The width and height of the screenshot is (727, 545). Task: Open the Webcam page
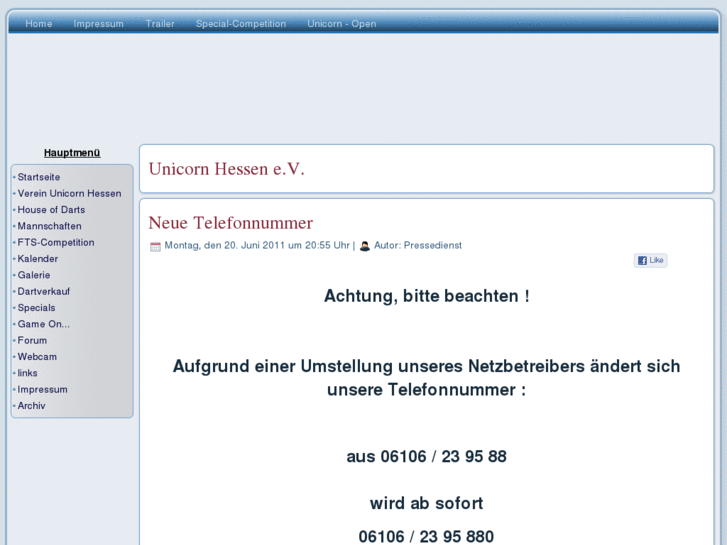pos(37,357)
